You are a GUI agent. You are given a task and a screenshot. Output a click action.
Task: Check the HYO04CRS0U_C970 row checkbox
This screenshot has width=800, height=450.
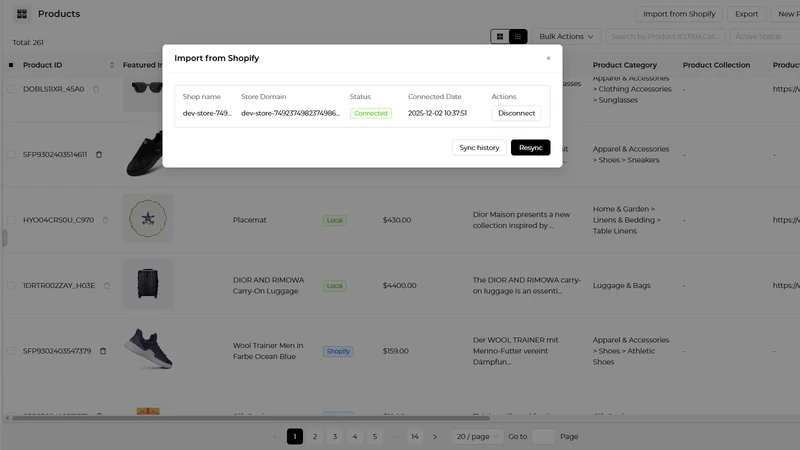[x=11, y=220]
